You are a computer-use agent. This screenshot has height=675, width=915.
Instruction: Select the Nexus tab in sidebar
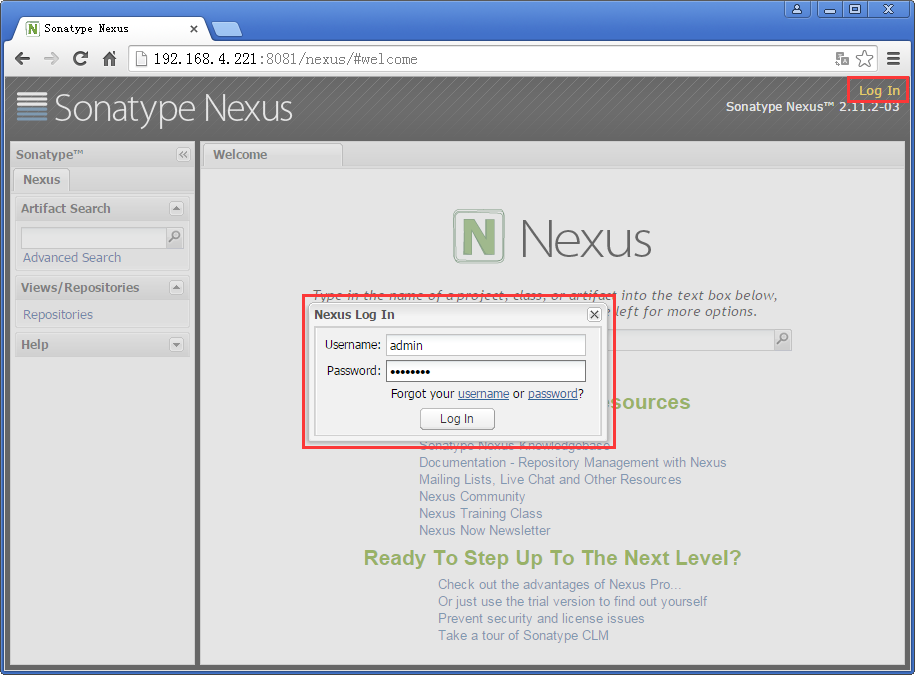(x=41, y=180)
